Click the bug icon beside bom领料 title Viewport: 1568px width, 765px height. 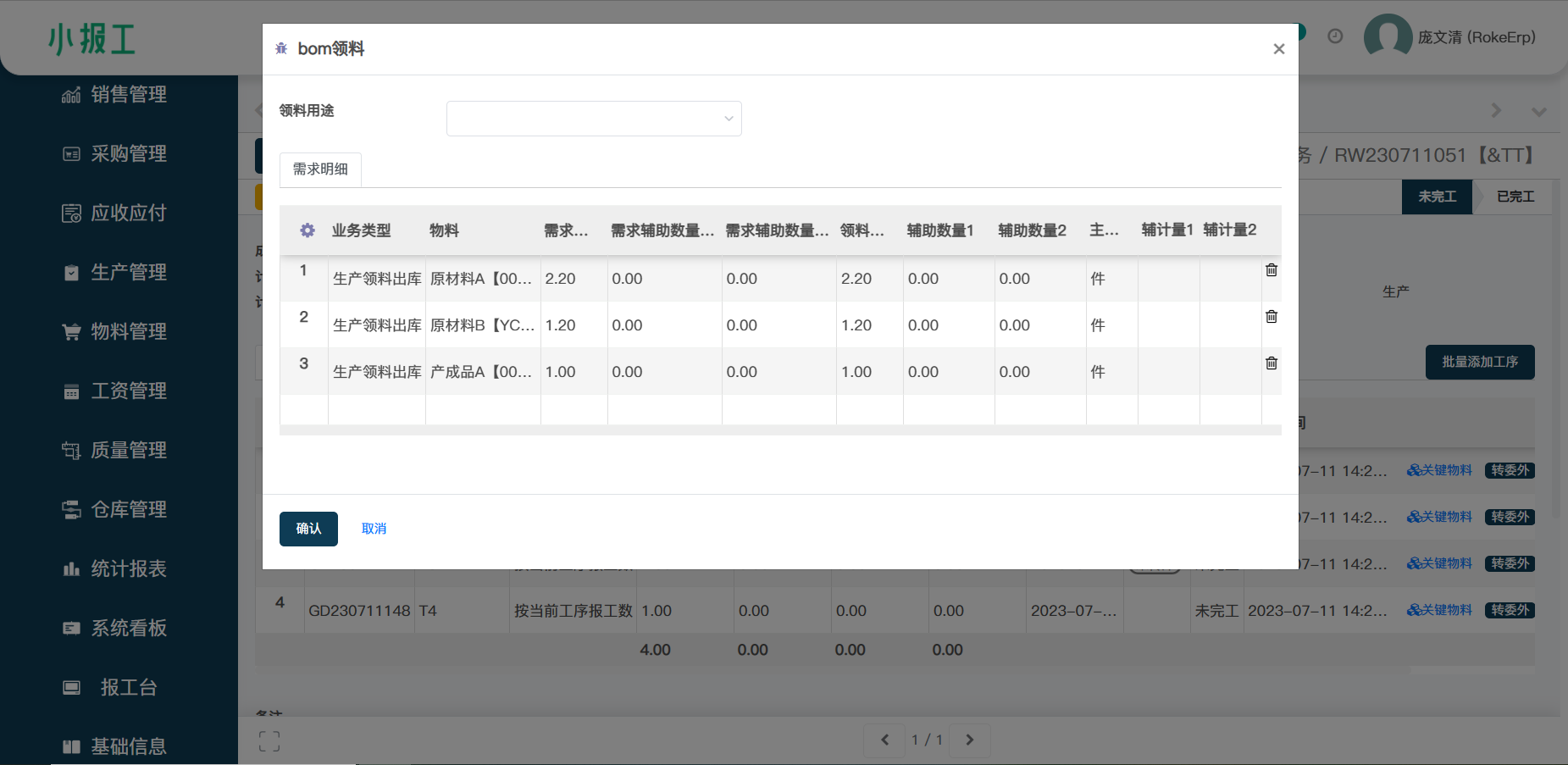pyautogui.click(x=281, y=49)
